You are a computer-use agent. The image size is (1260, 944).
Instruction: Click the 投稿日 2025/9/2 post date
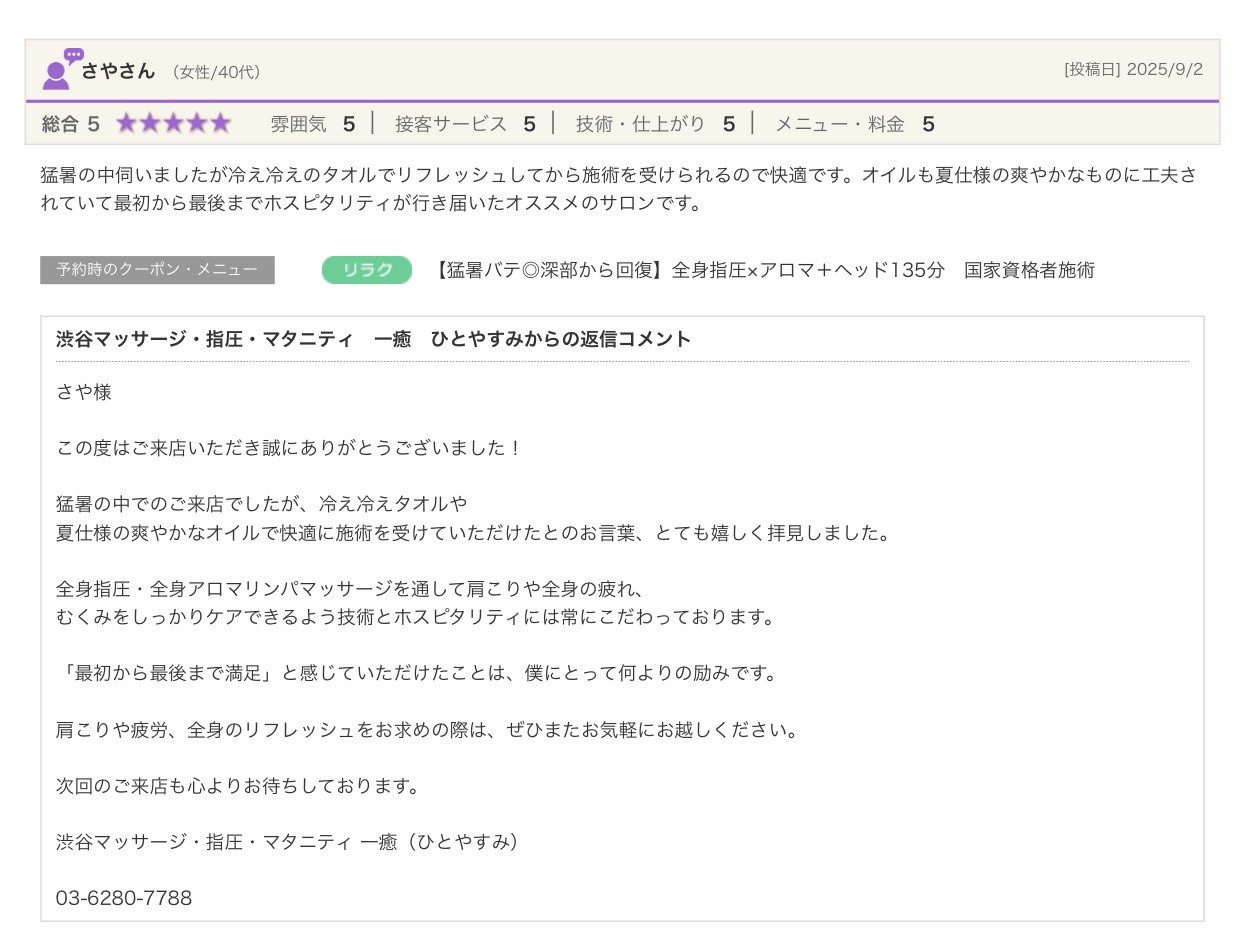[1133, 70]
